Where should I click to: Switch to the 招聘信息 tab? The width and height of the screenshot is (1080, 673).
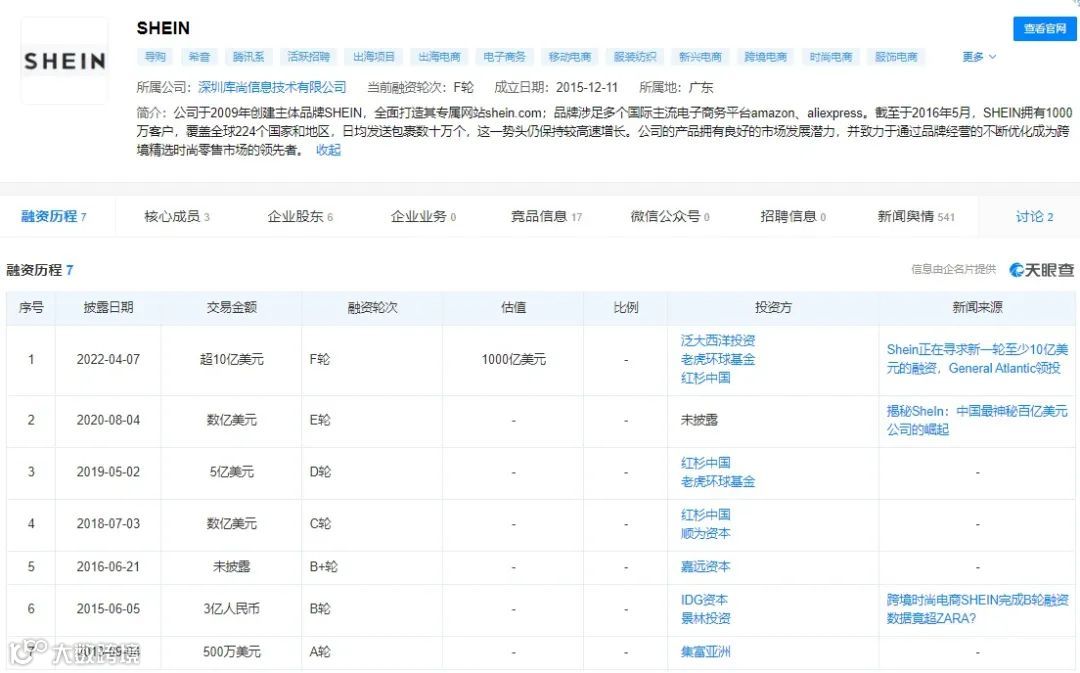tap(793, 216)
